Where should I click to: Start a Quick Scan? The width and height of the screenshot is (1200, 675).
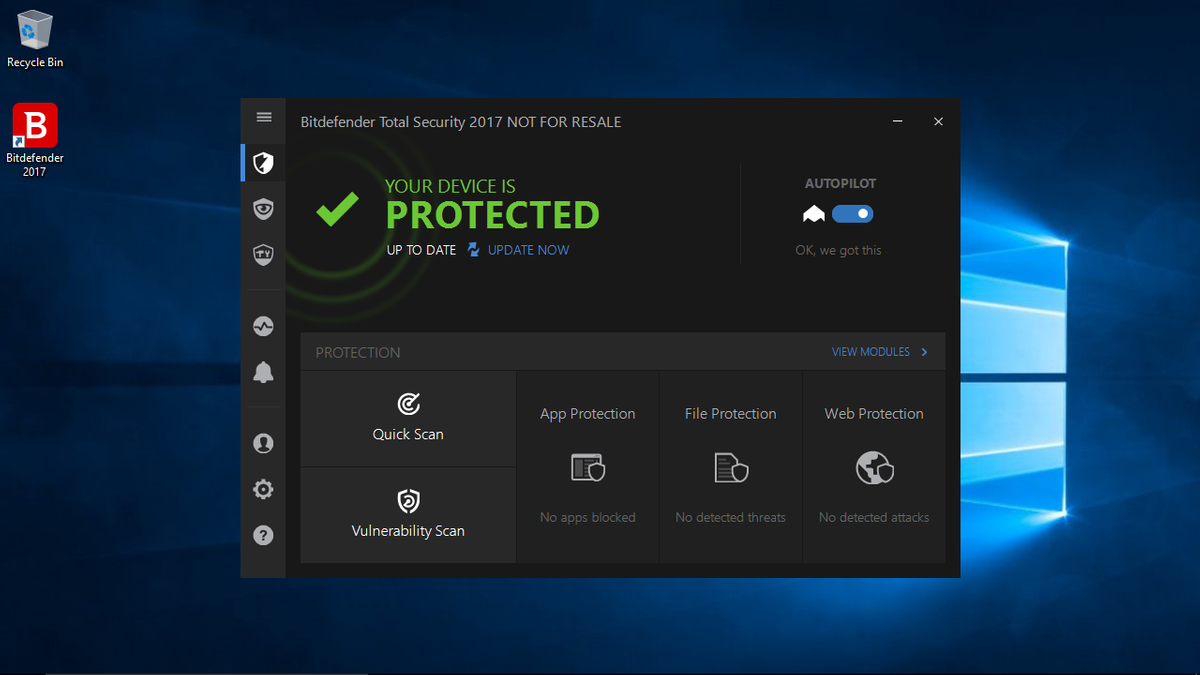tap(408, 419)
